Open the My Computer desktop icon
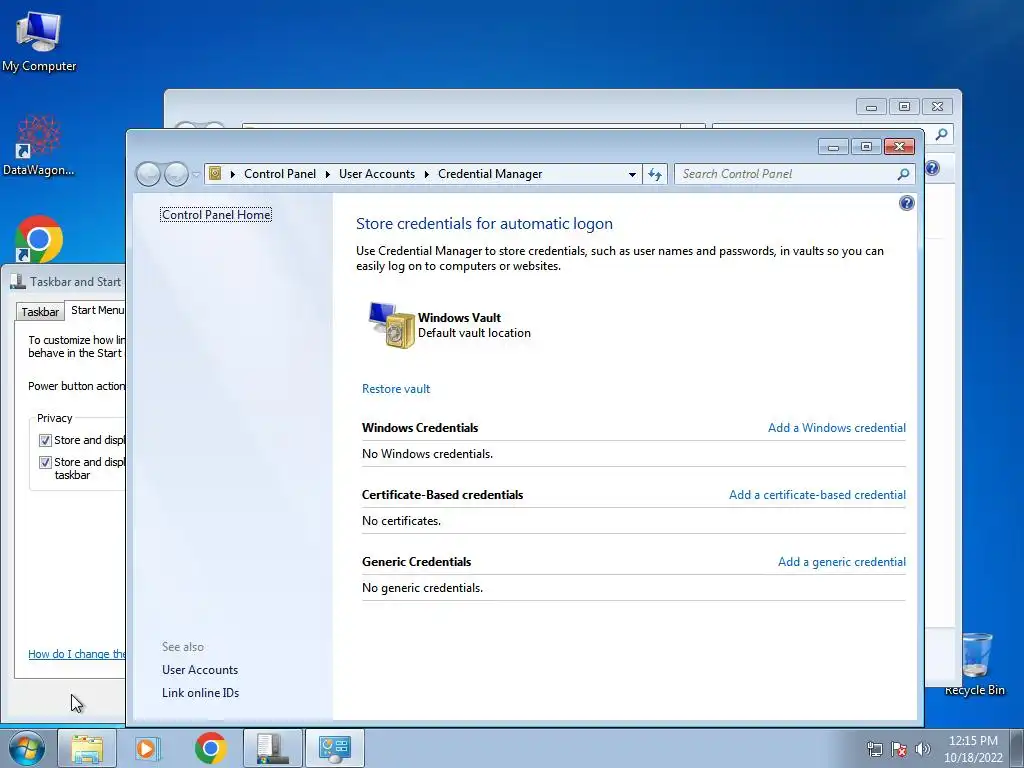Viewport: 1024px width, 768px height. coord(39,41)
